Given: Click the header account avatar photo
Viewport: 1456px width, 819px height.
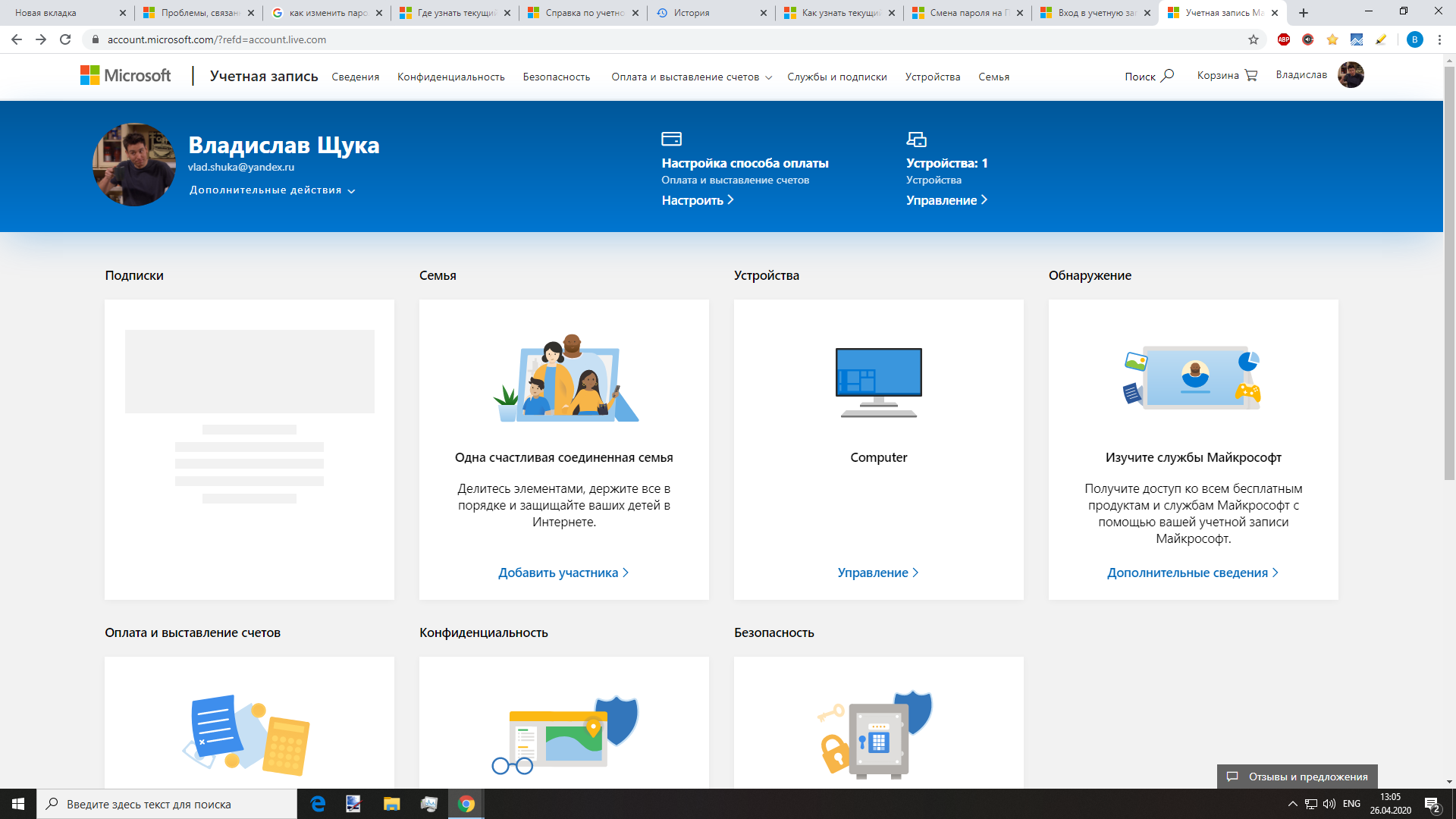Looking at the screenshot, I should (x=1351, y=75).
